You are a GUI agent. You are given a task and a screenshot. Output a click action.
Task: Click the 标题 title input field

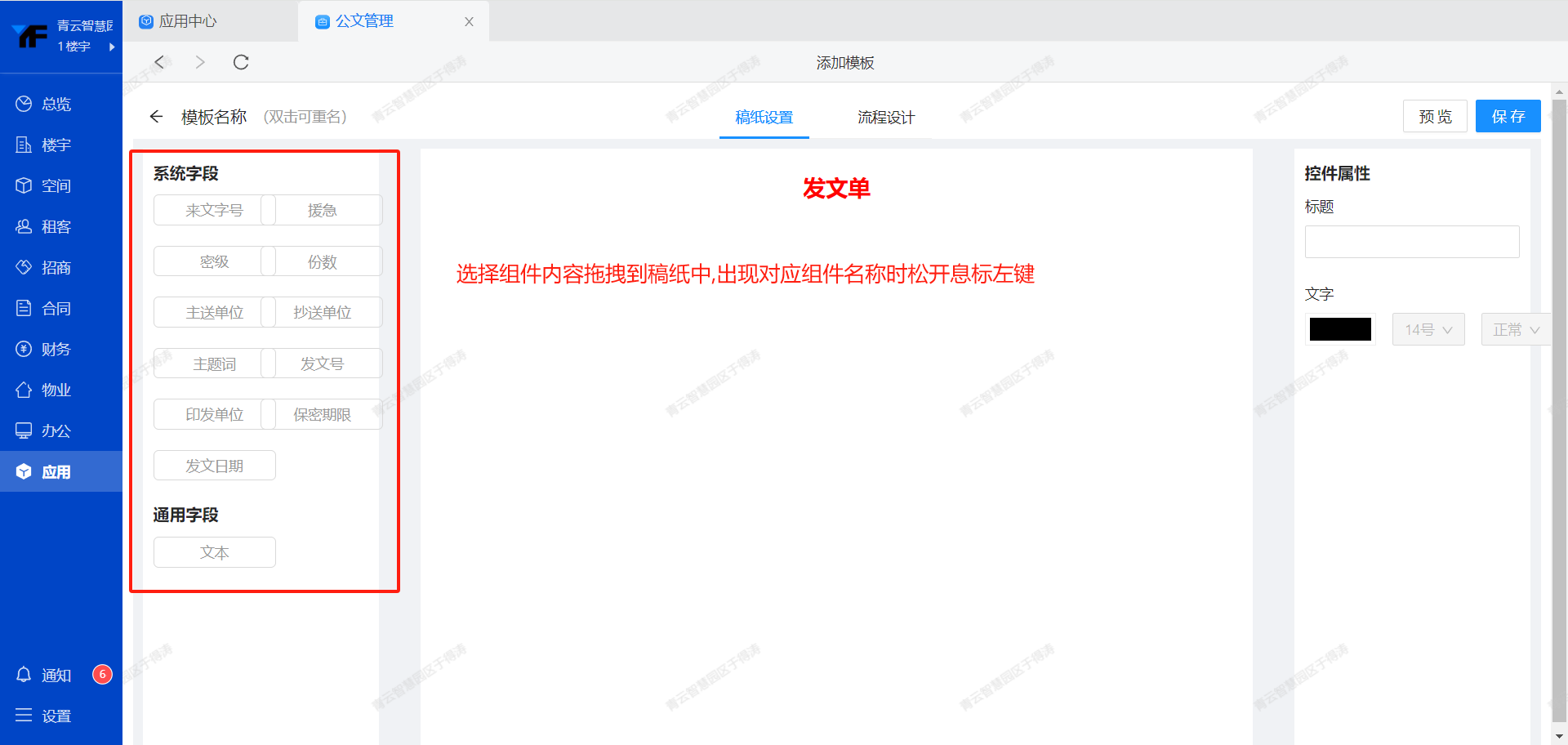[x=1411, y=242]
